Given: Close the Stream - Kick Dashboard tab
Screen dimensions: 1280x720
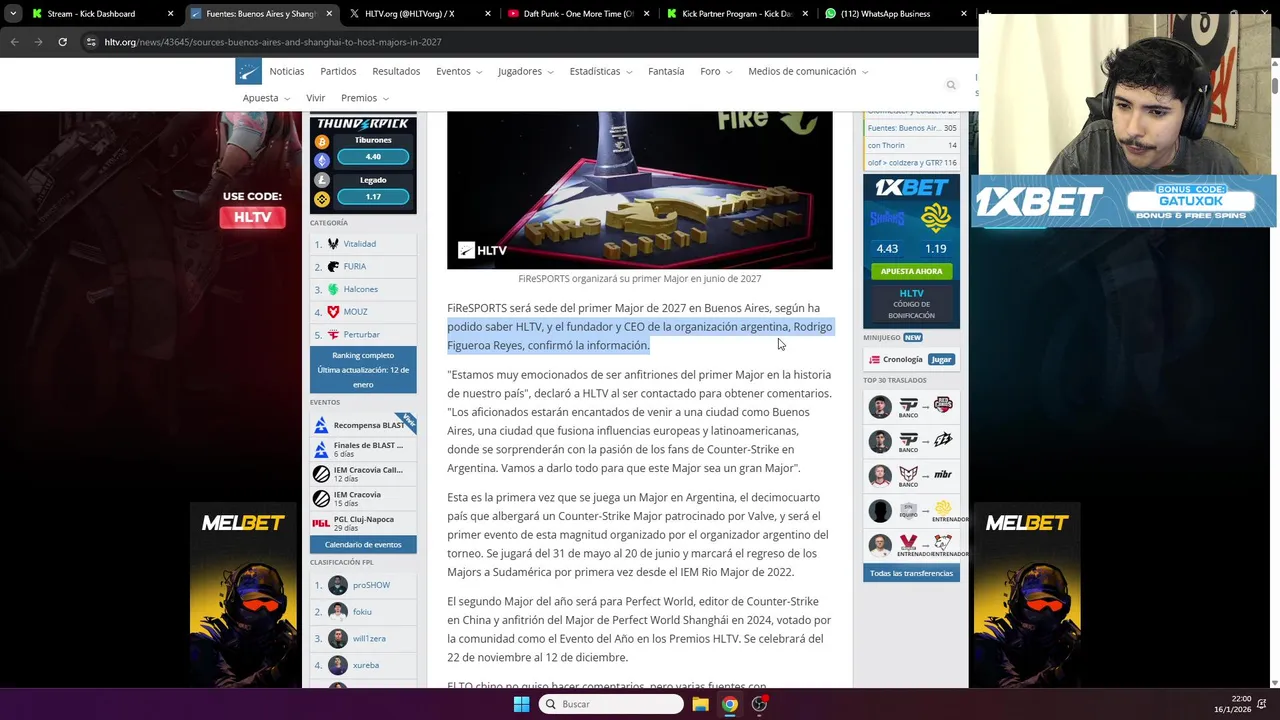Looking at the screenshot, I should (170, 14).
